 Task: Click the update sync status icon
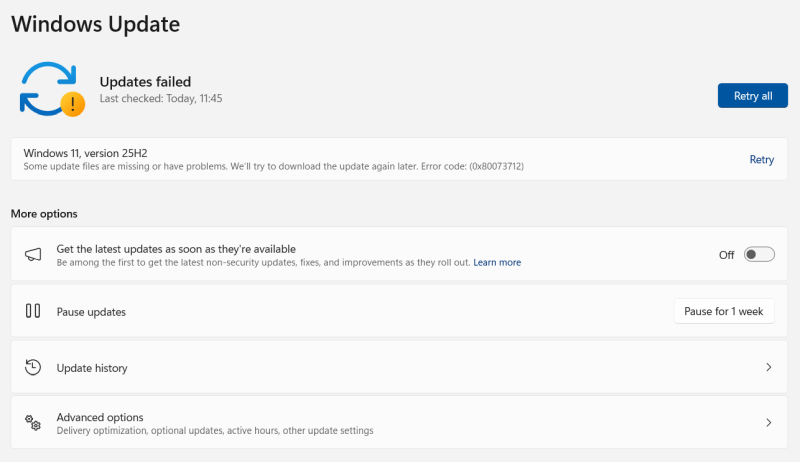click(x=52, y=89)
